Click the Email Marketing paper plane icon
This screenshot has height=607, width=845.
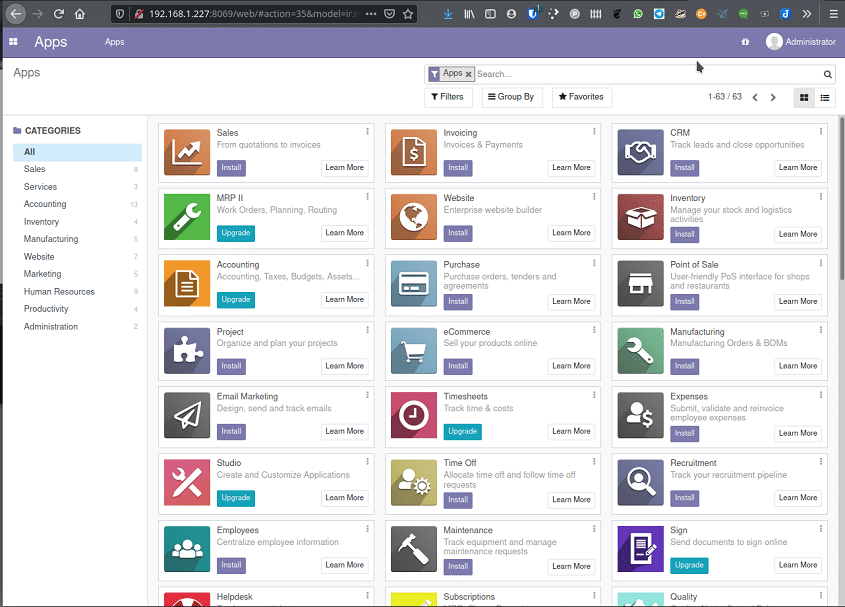tap(187, 415)
